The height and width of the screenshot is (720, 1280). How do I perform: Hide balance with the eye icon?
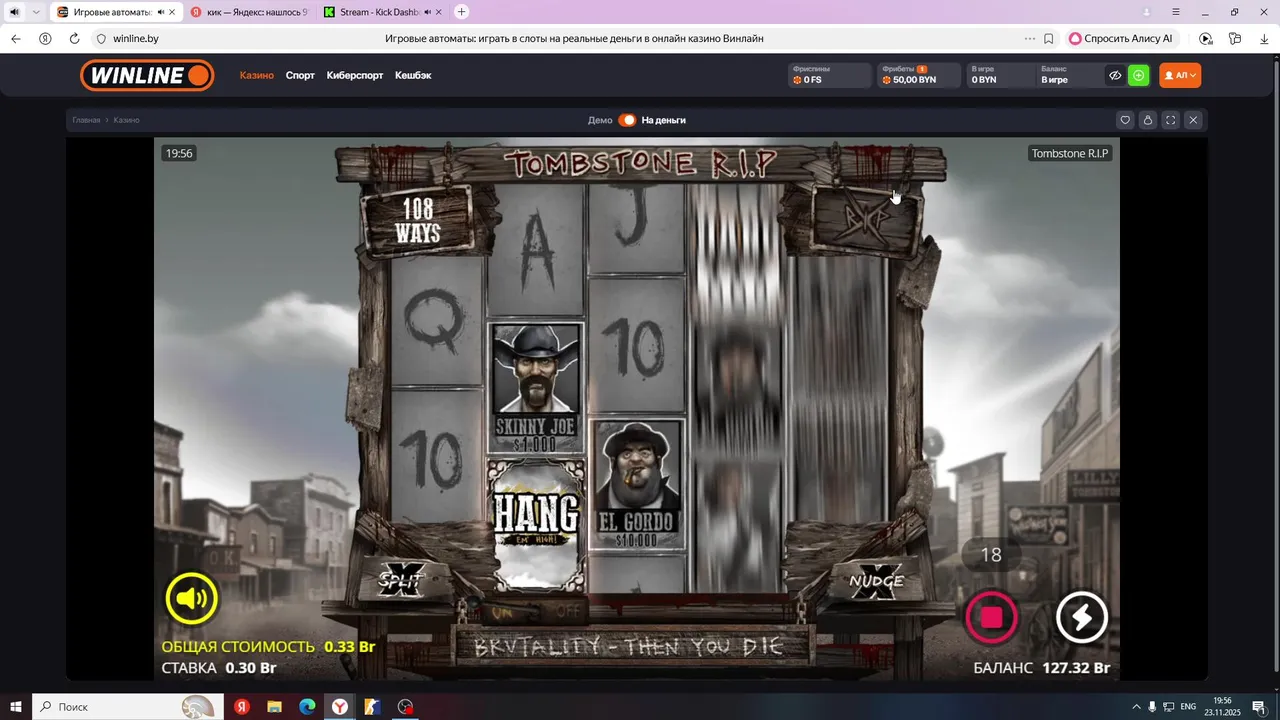1115,75
